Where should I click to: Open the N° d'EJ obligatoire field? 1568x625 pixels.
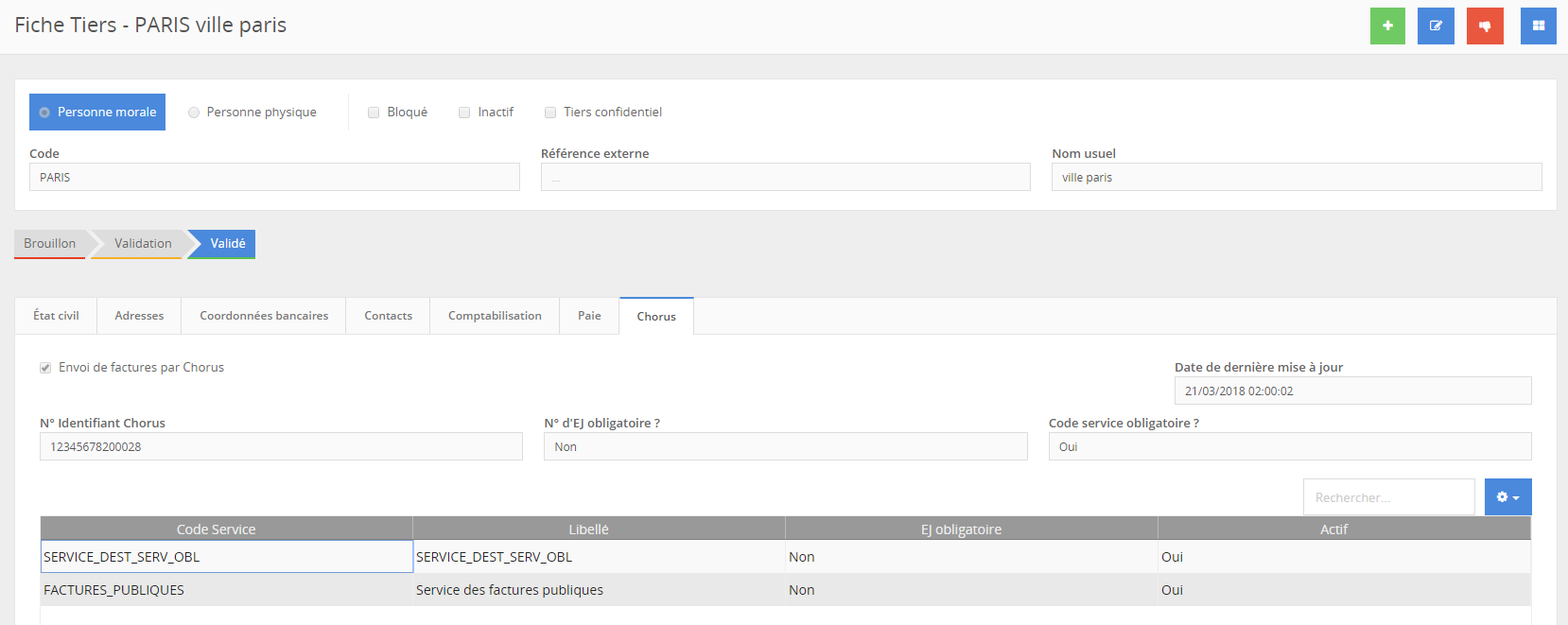click(x=785, y=447)
